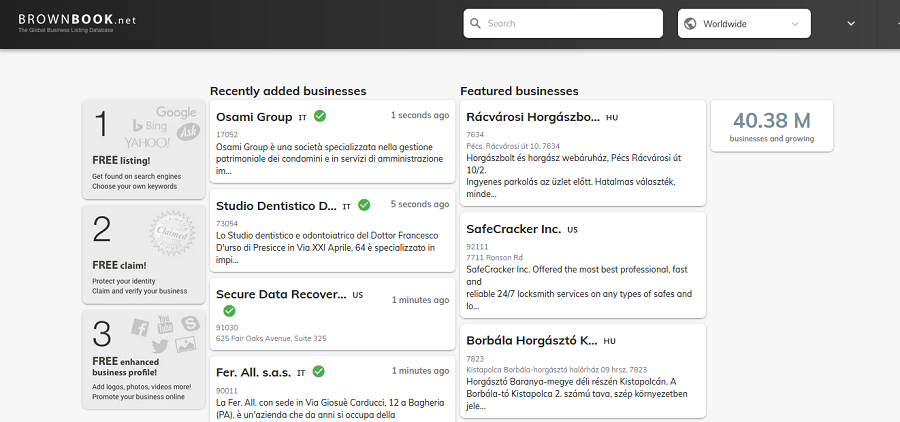Click address '625 Fair Oaks Avenue, Suite 325'
This screenshot has height=422, width=900.
pos(271,338)
